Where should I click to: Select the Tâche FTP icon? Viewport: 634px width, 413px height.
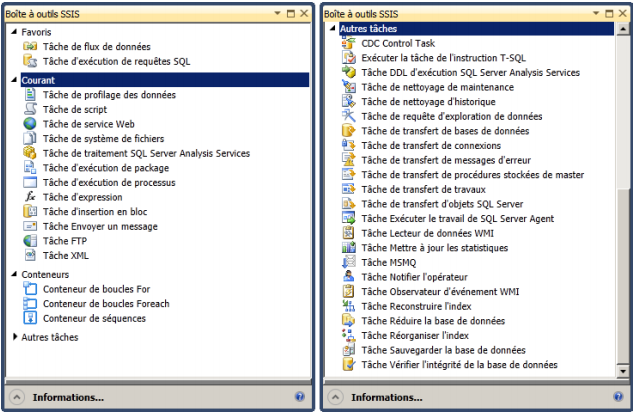(x=30, y=241)
